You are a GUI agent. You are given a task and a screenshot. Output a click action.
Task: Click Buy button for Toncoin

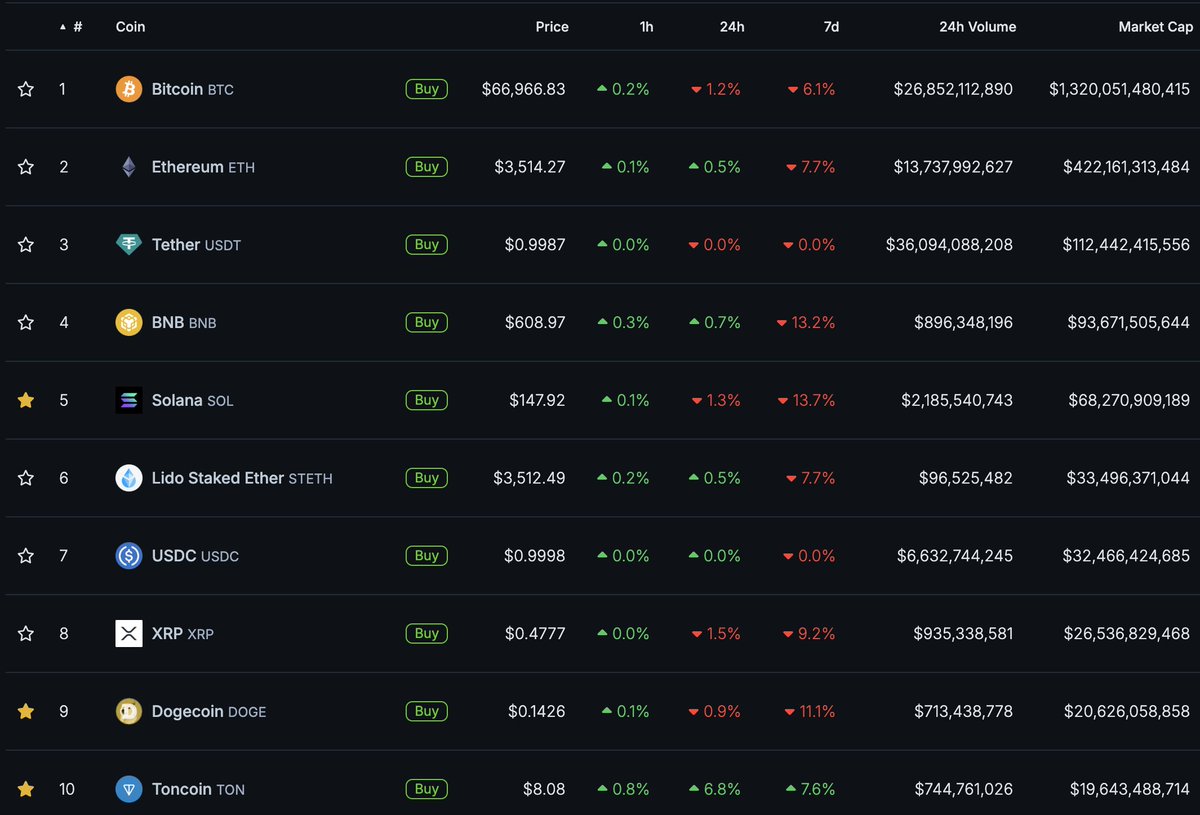(x=427, y=789)
